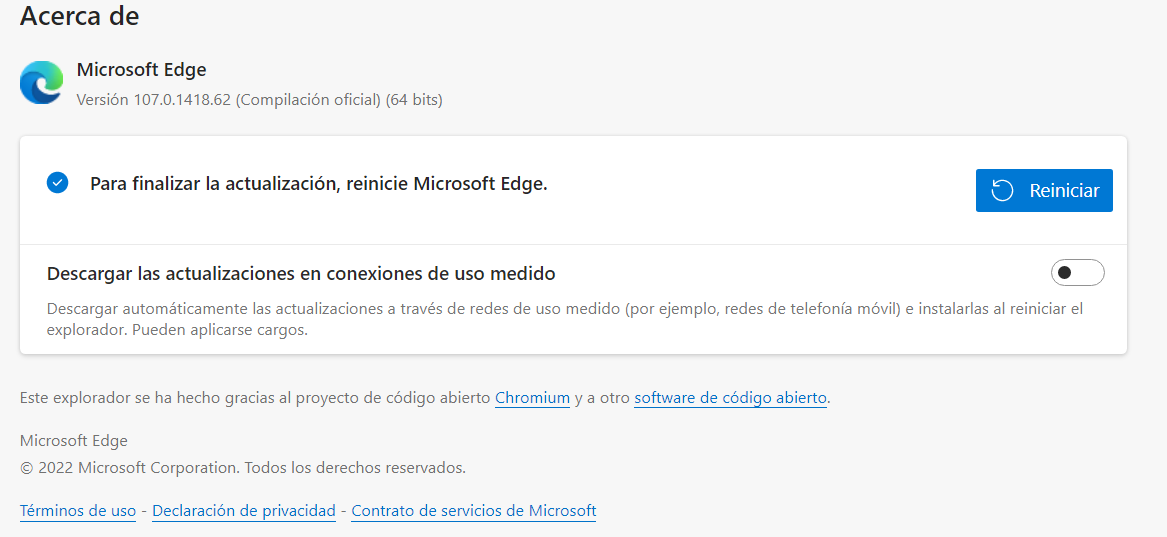
Task: Open the Términos de uso link
Action: 78,511
